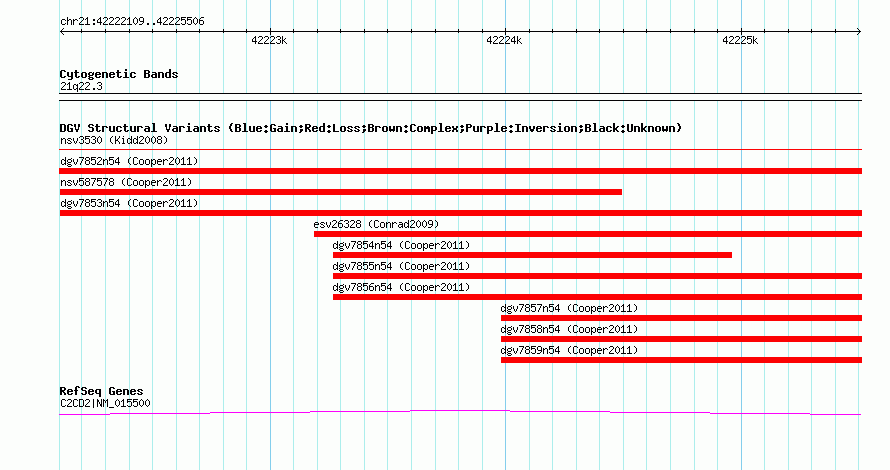Select the red bar for esv26328
This screenshot has width=890, height=470.
pos(587,234)
